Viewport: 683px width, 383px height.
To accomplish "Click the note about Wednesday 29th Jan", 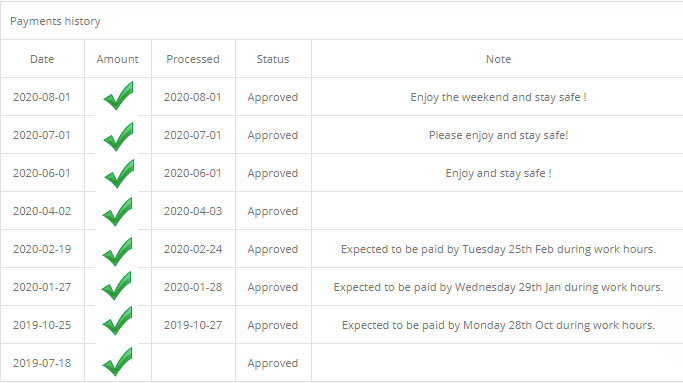I will tap(498, 287).
